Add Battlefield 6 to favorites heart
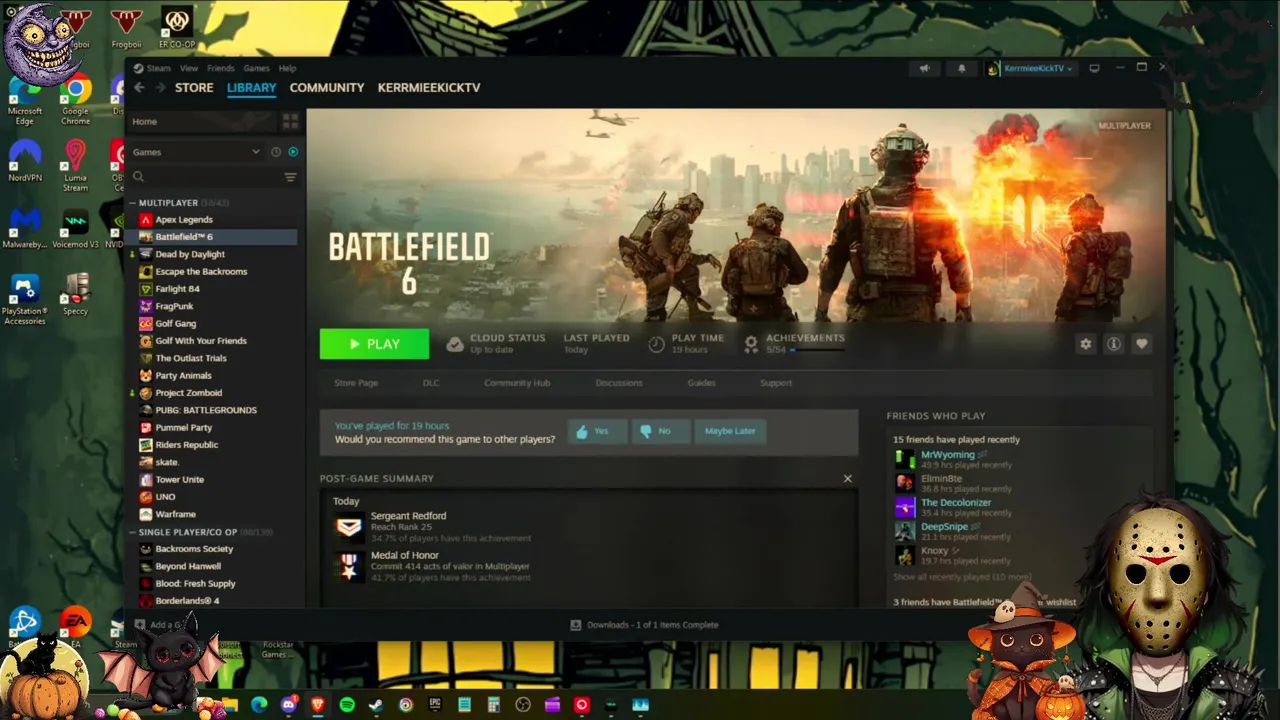Viewport: 1280px width, 720px height. coord(1141,344)
